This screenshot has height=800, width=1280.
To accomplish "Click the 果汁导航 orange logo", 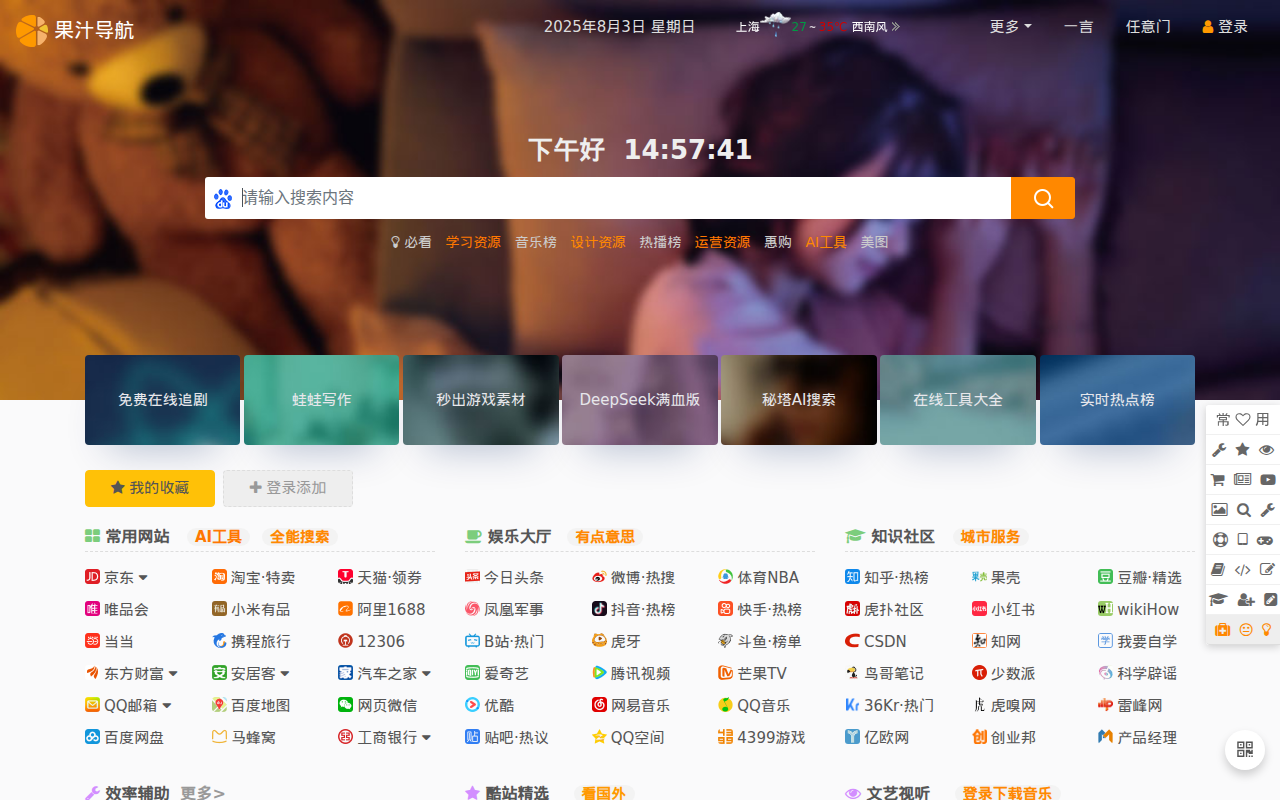I will (75, 30).
